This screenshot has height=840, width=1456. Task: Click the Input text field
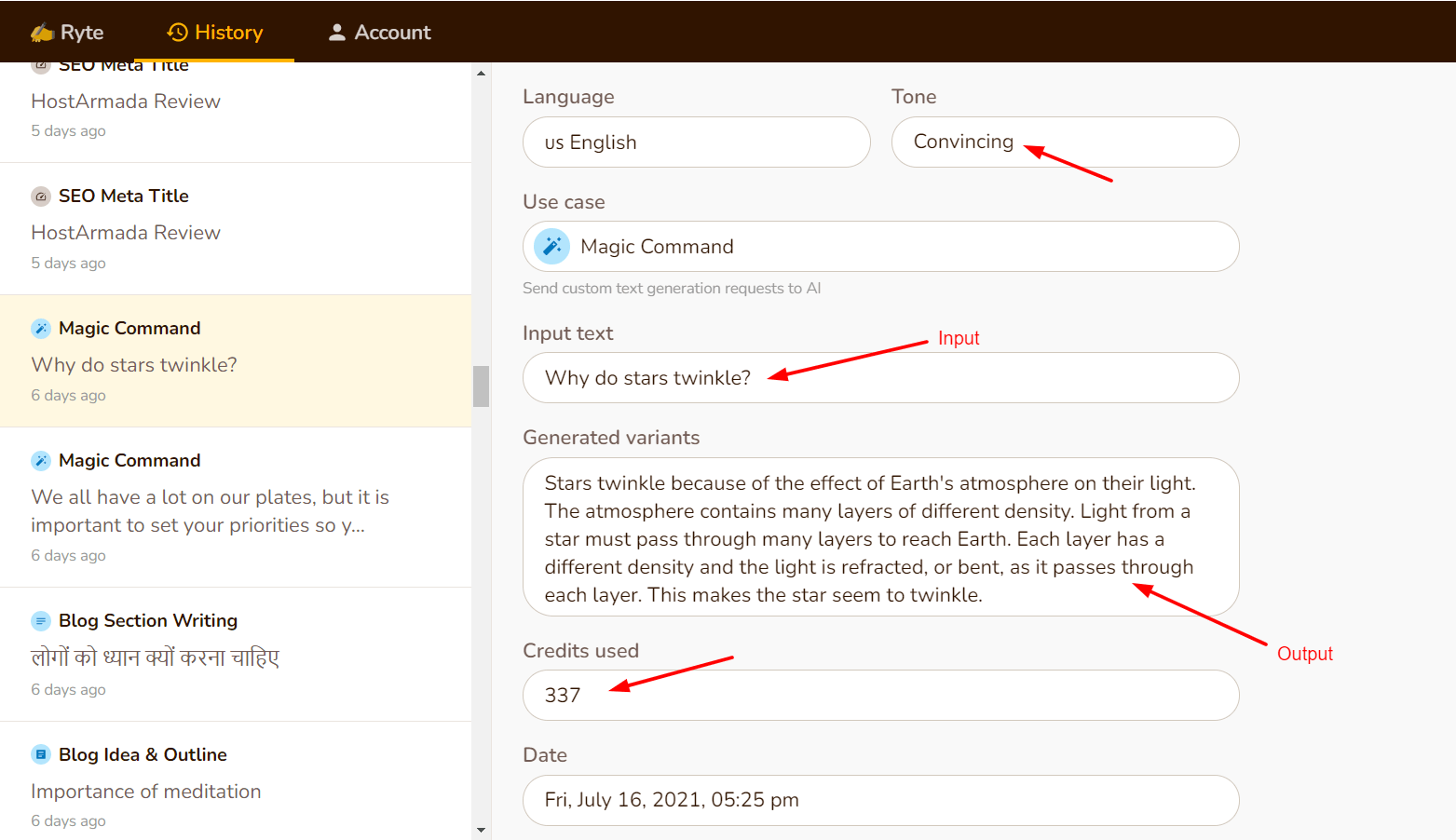pos(880,378)
